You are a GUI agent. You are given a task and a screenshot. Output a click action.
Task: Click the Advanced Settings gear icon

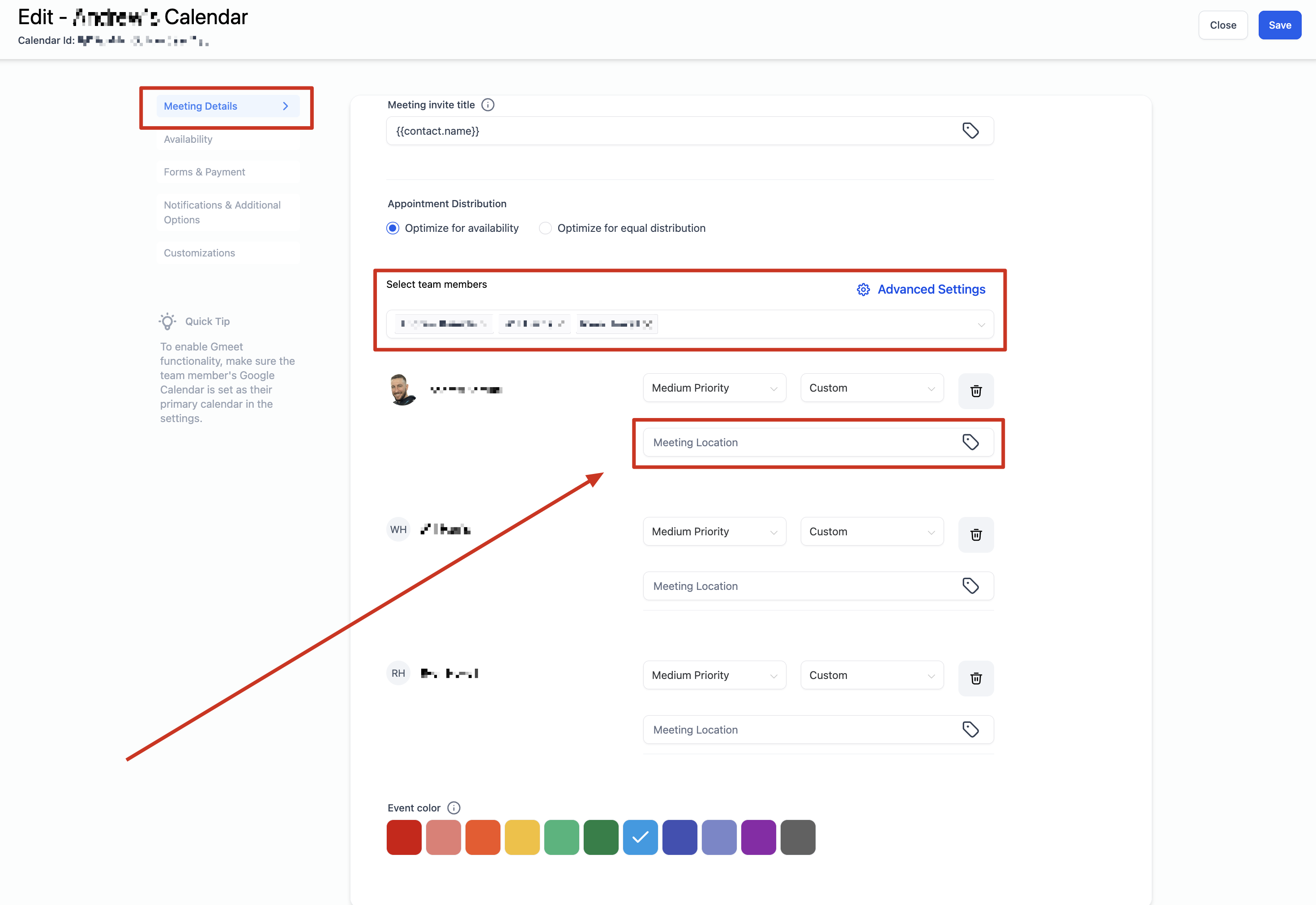[863, 290]
